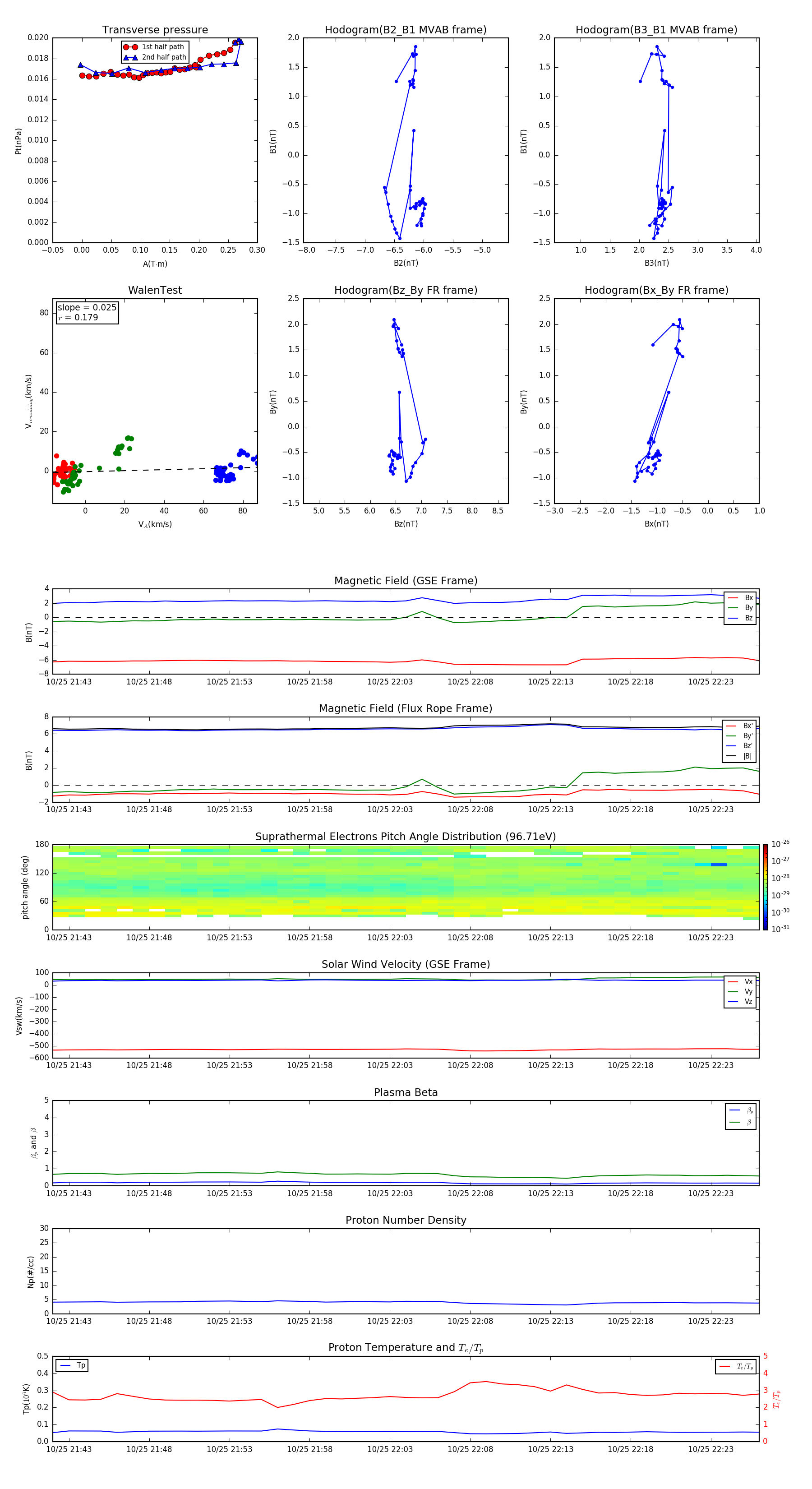Click 'Magnetic Field (Flux Rope Frame)' title
The height and width of the screenshot is (1489, 812).
click(406, 709)
